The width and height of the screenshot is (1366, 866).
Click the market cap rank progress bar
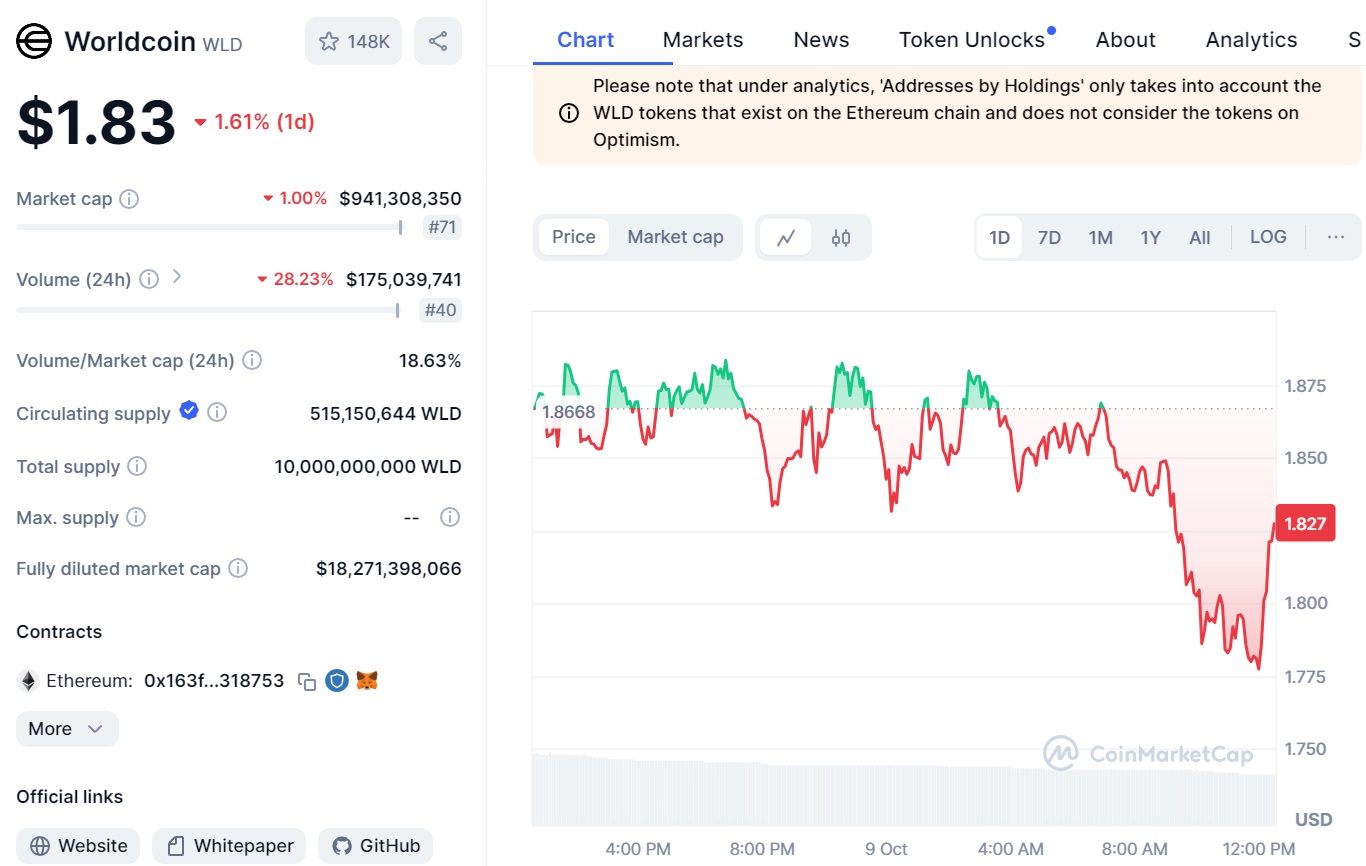209,228
